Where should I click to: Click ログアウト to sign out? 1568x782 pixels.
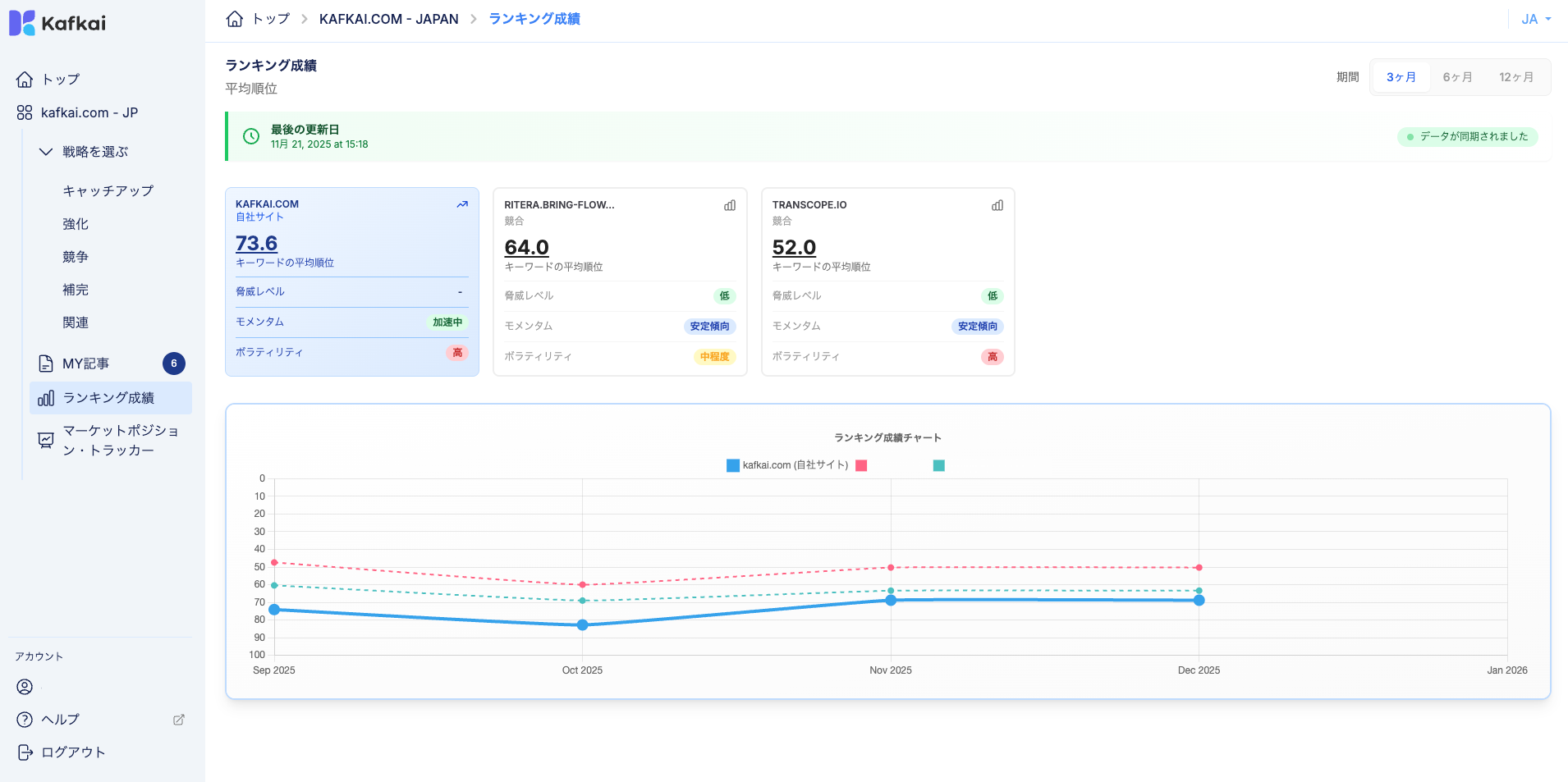coord(73,752)
